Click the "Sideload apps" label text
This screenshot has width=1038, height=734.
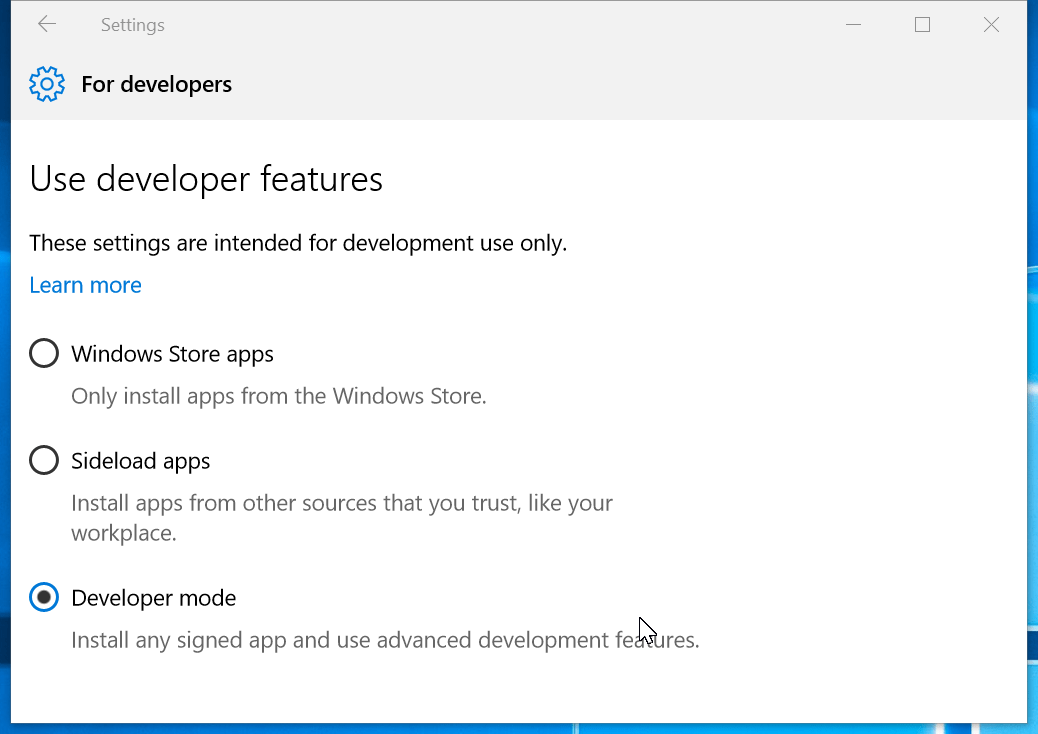tap(140, 461)
